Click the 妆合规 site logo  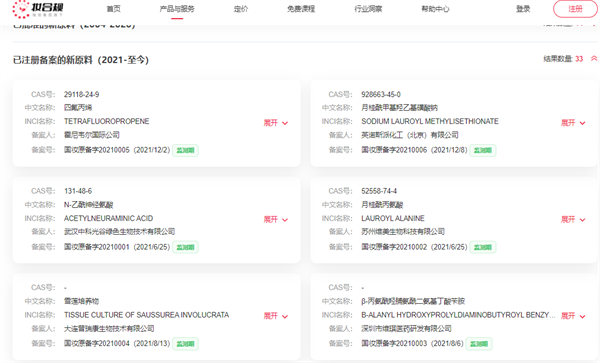tap(38, 9)
